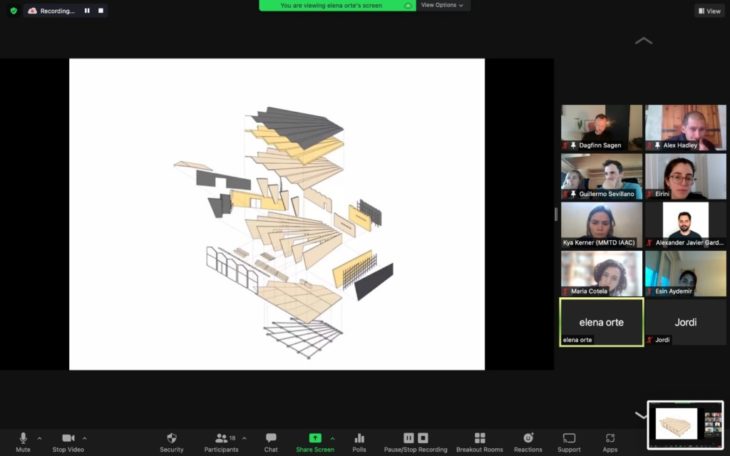
Task: Open the View Options dropdown
Action: point(442,5)
